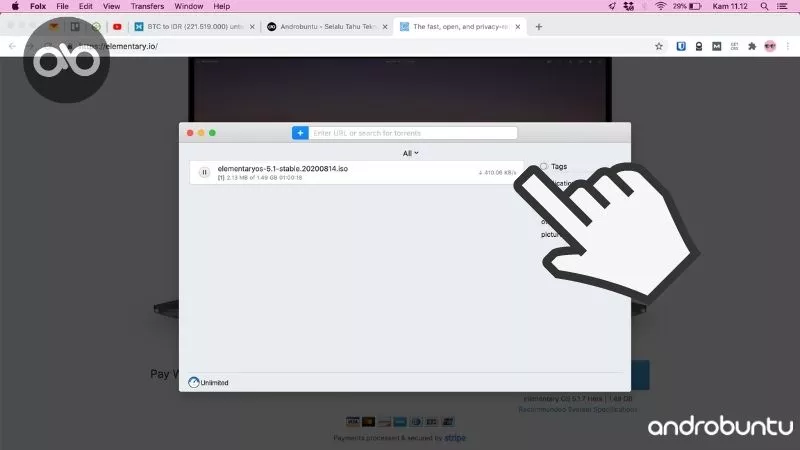800x450 pixels.
Task: Open the Recommended System Specifications link
Action: [578, 410]
